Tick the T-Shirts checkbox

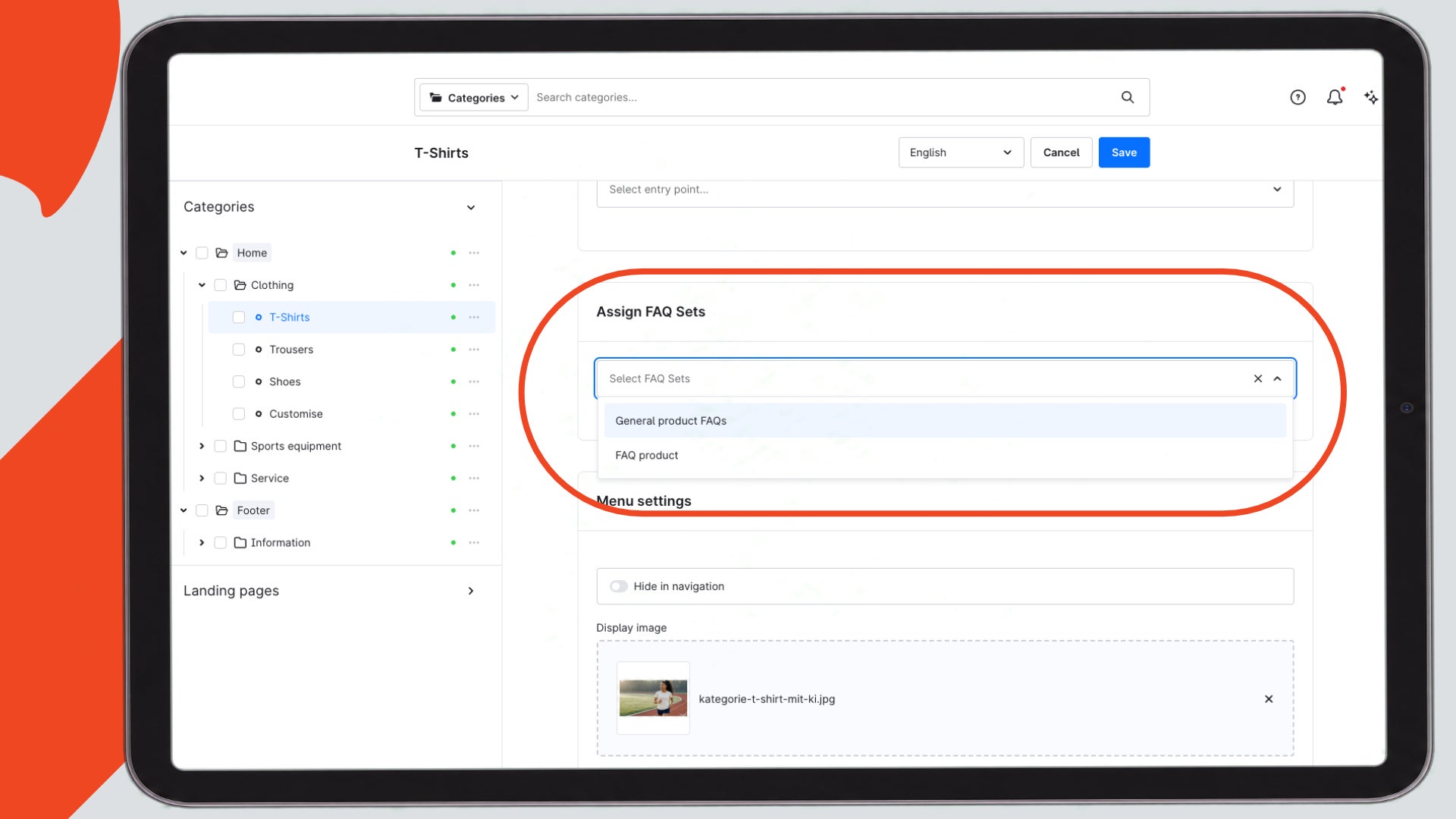(x=238, y=317)
